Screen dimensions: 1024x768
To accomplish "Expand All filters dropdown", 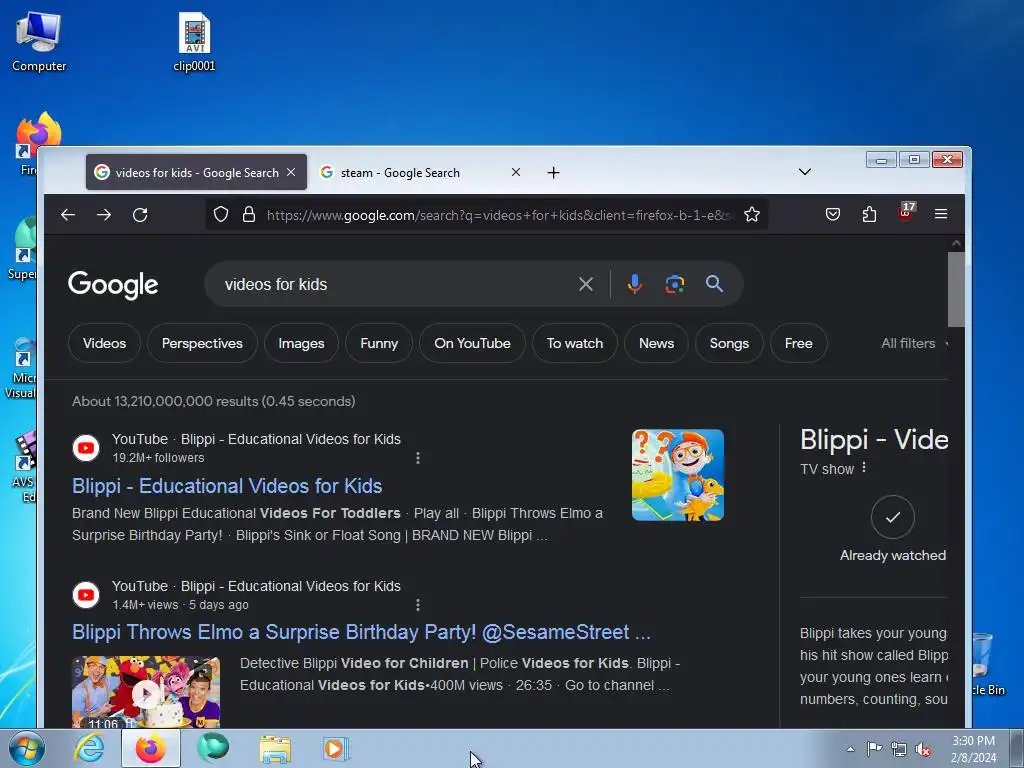I will [914, 343].
